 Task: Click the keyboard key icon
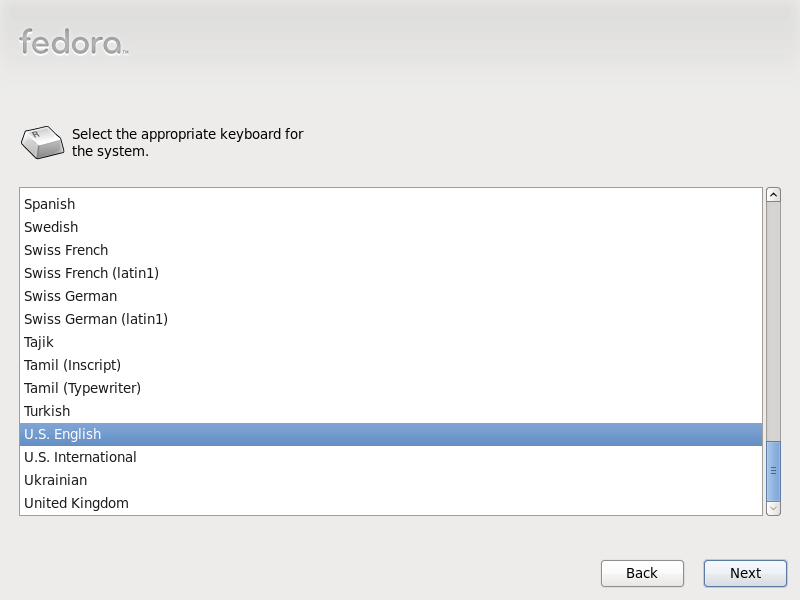pyautogui.click(x=42, y=142)
